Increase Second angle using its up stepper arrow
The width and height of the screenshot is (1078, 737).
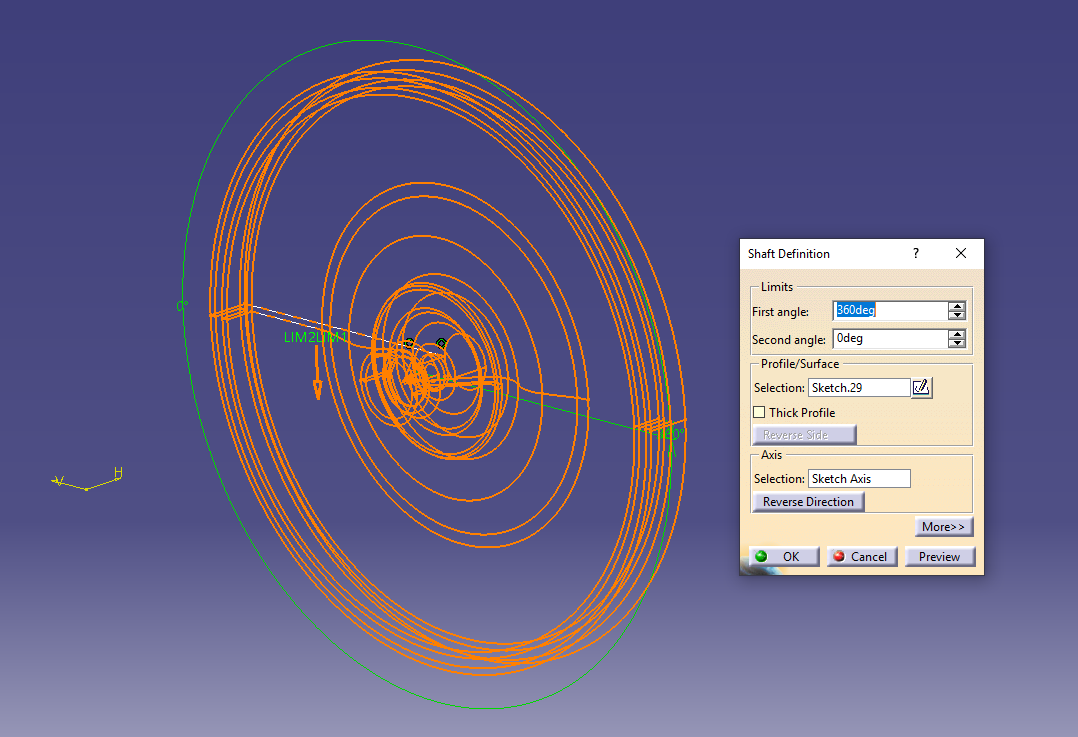(x=956, y=333)
